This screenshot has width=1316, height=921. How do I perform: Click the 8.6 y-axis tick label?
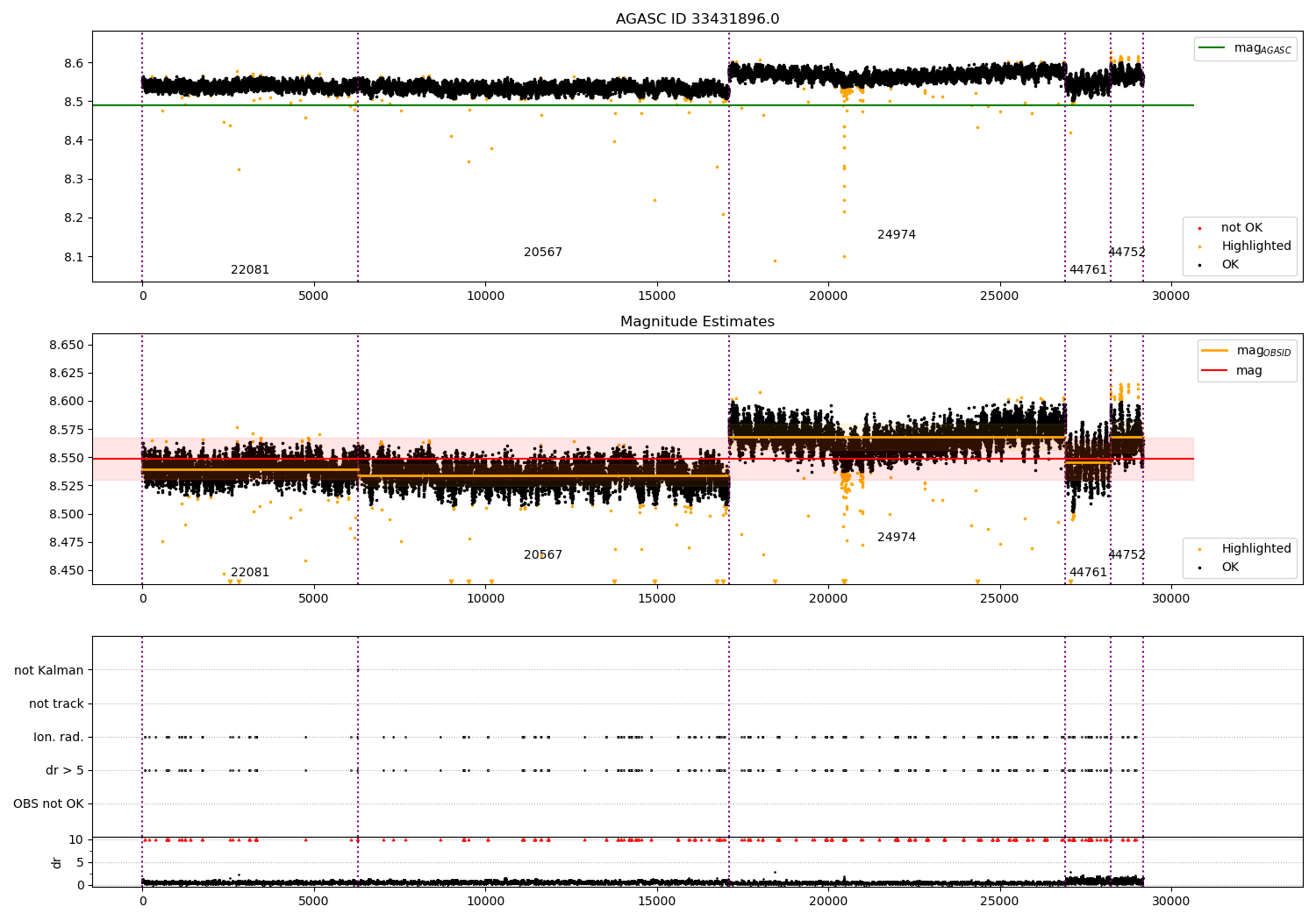tap(74, 64)
